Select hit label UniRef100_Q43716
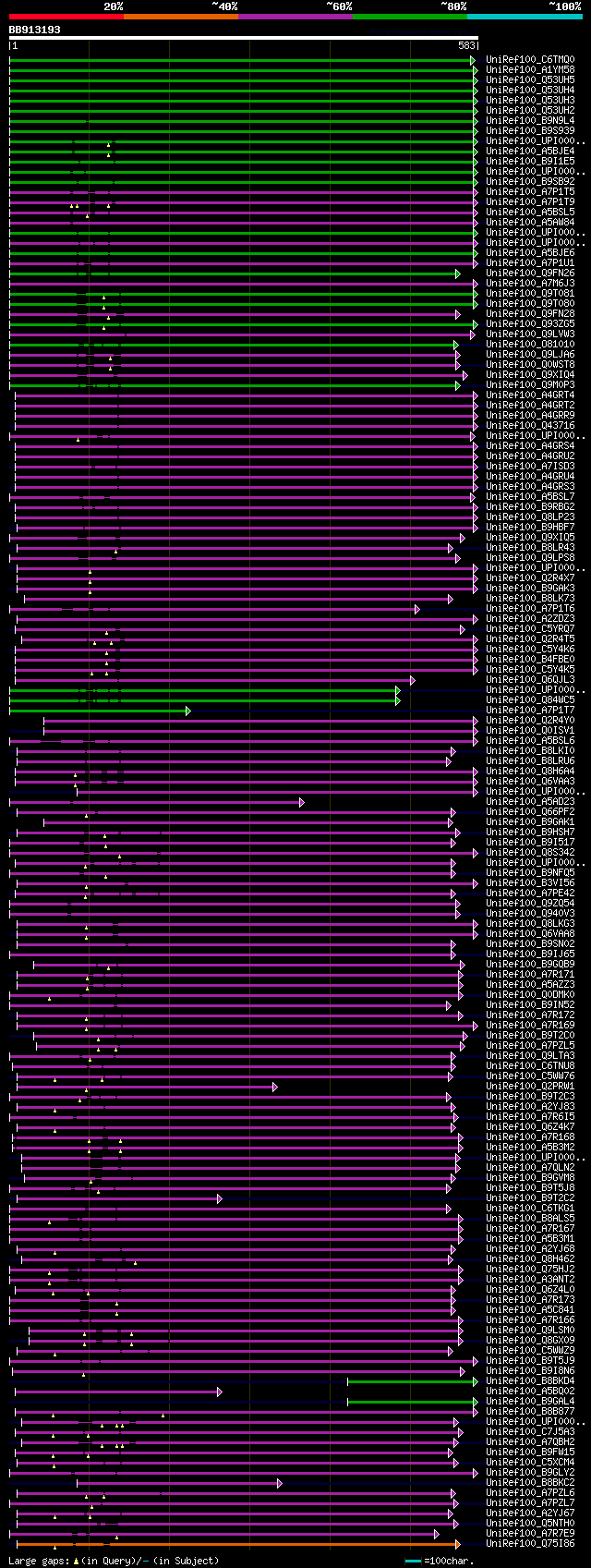 [530, 426]
